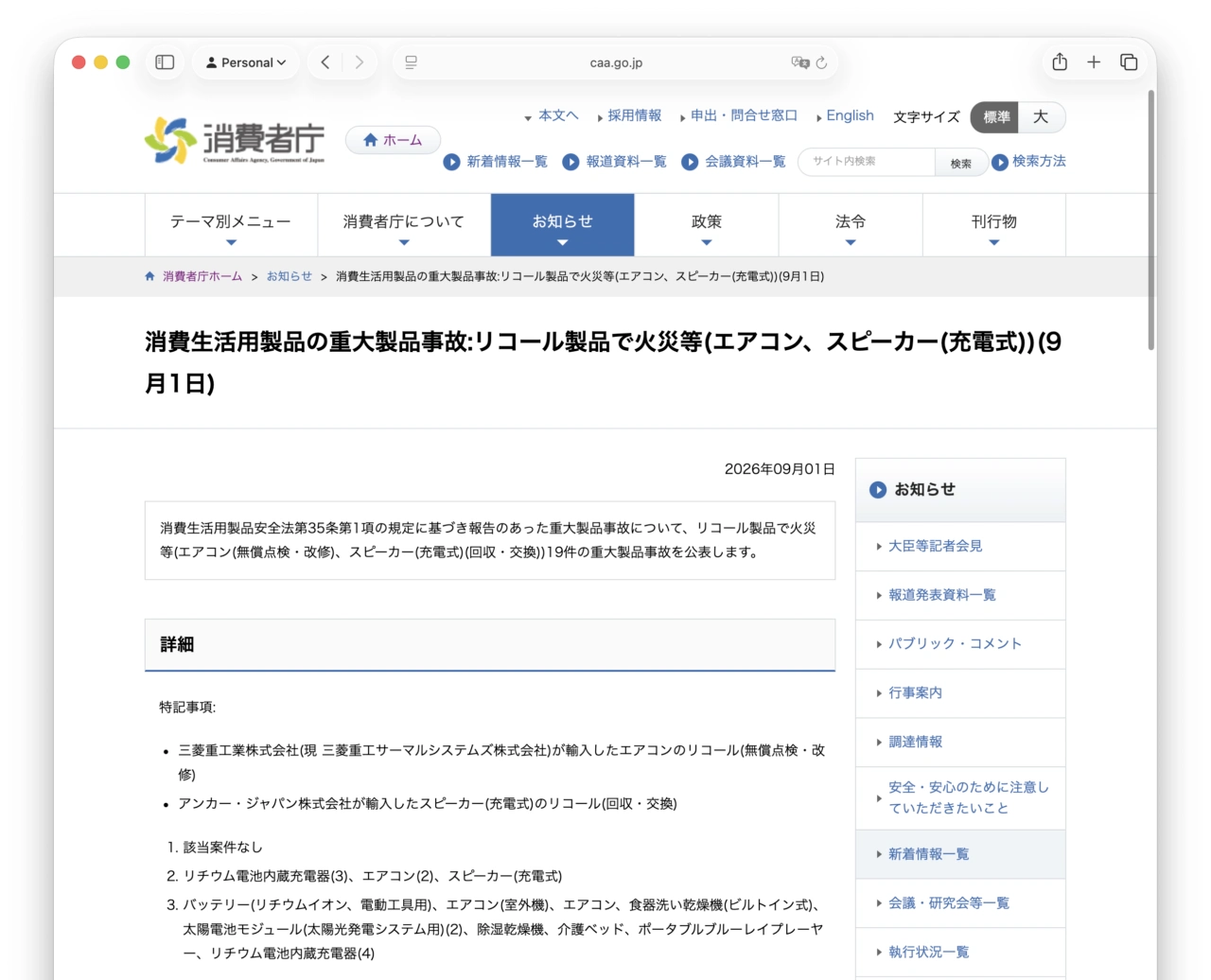Click the 特記事項: label
The height and width of the screenshot is (980, 1211).
(x=187, y=708)
